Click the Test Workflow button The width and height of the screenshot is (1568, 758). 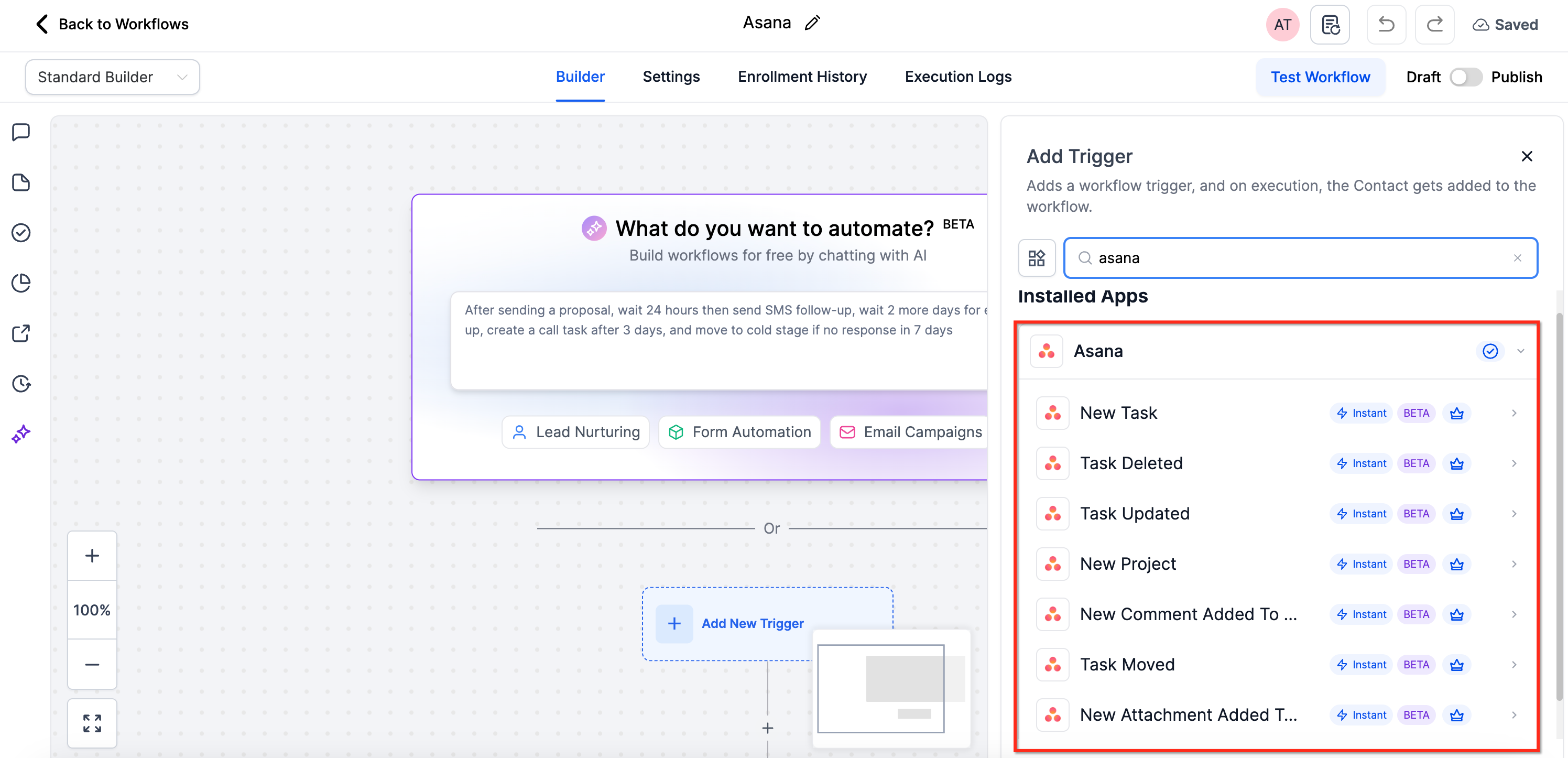[1320, 78]
